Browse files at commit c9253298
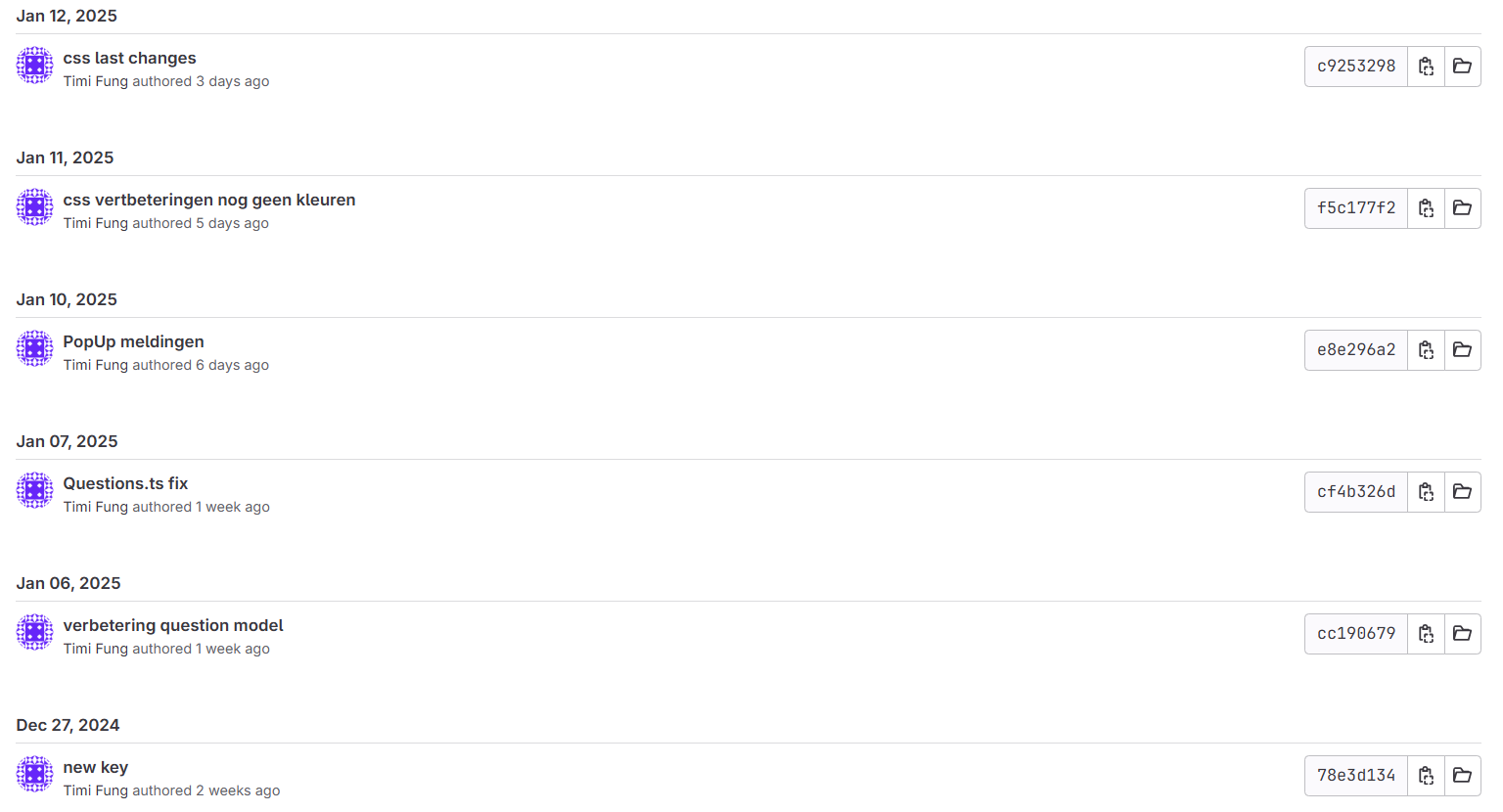The width and height of the screenshot is (1503, 812). (x=1462, y=67)
